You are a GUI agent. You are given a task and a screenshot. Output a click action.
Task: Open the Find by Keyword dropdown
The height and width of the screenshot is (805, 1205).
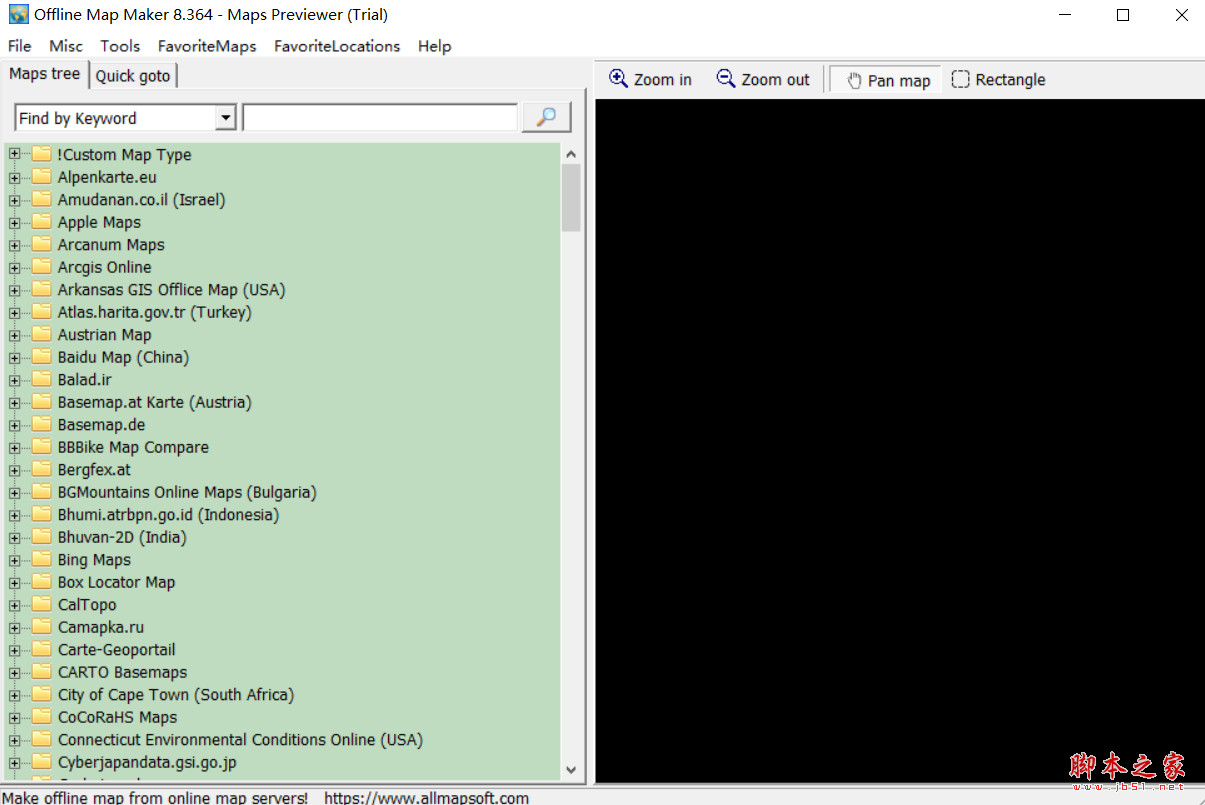[226, 118]
